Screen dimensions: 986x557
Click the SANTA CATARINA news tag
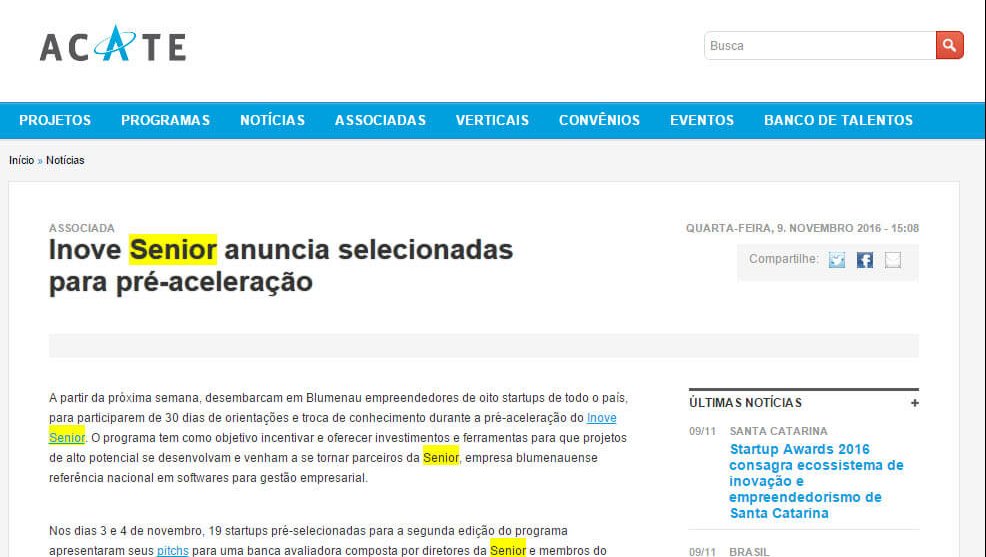tap(778, 431)
